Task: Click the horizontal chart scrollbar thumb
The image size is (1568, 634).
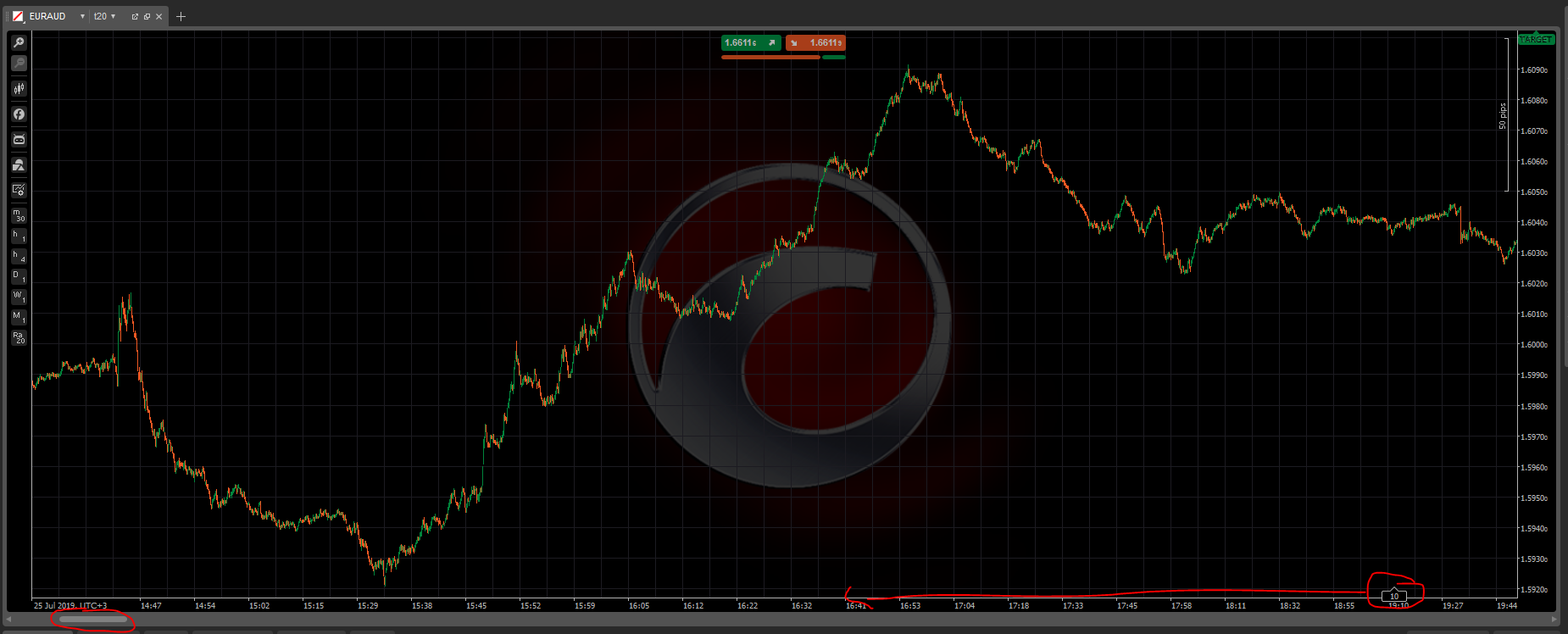Action: tap(93, 620)
